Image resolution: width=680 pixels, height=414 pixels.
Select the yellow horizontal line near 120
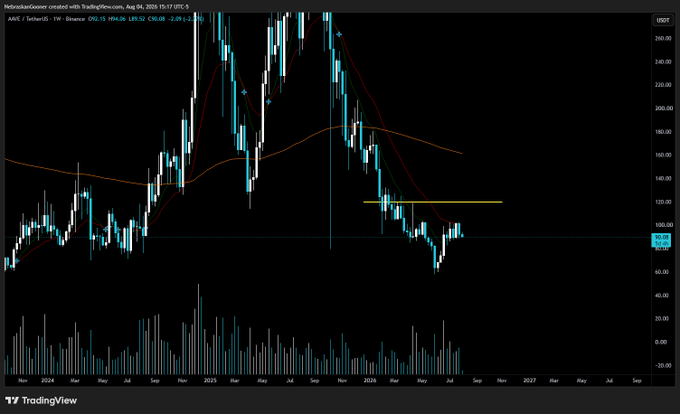[433, 202]
